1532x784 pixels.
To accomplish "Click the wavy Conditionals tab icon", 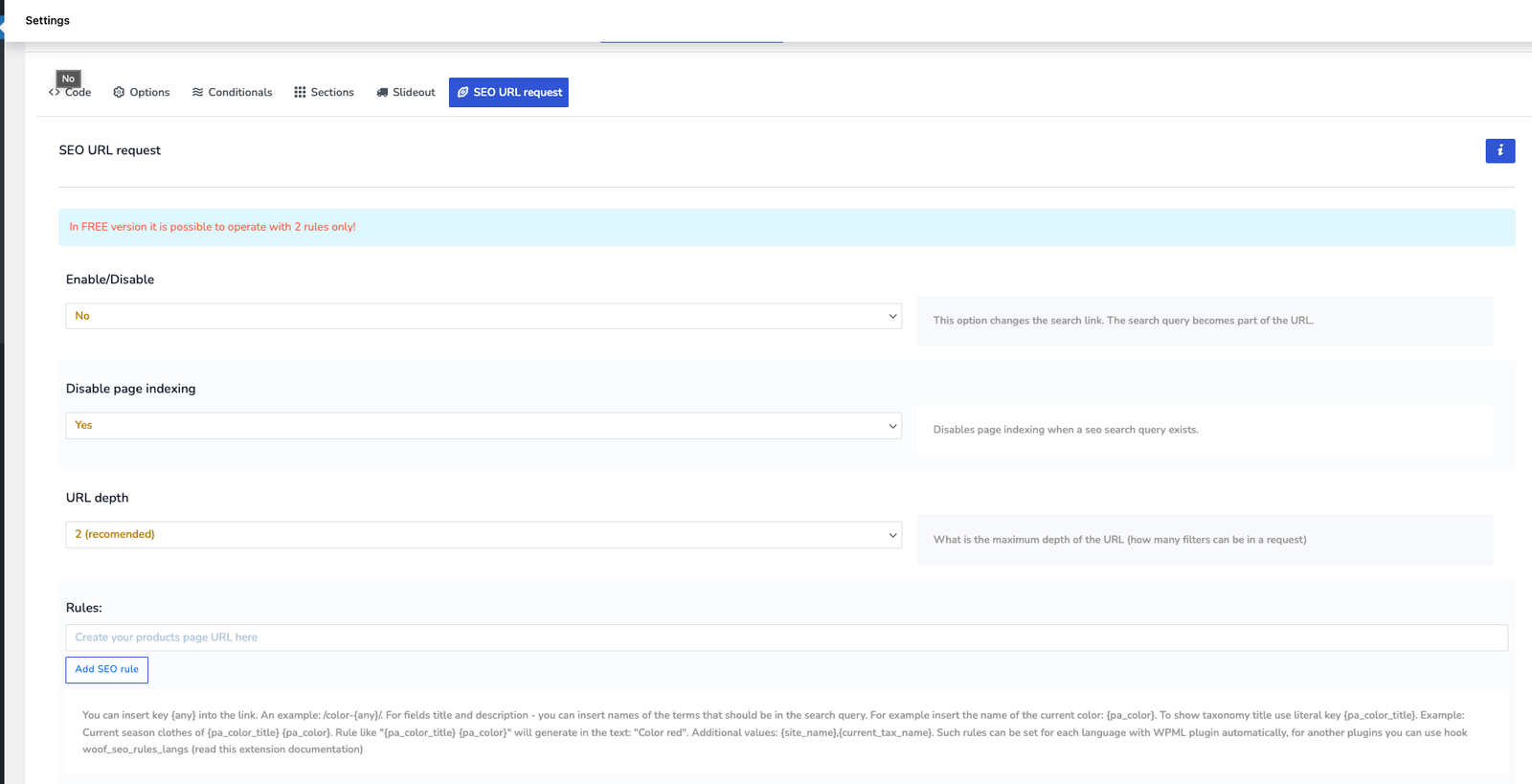I will click(x=197, y=93).
